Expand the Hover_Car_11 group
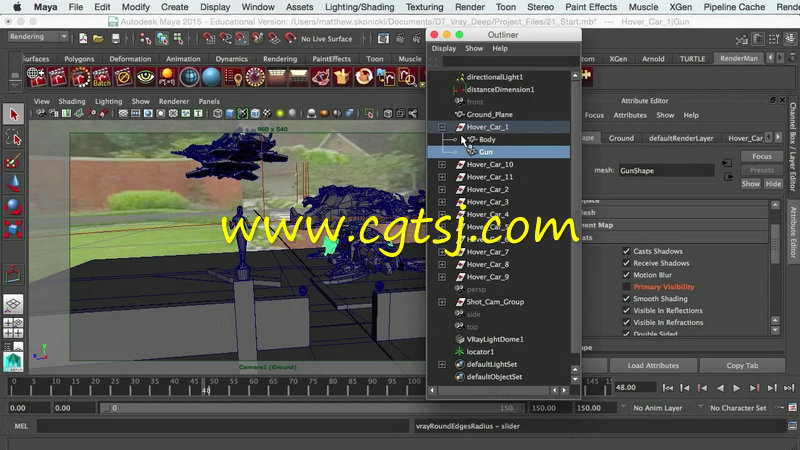 click(442, 177)
